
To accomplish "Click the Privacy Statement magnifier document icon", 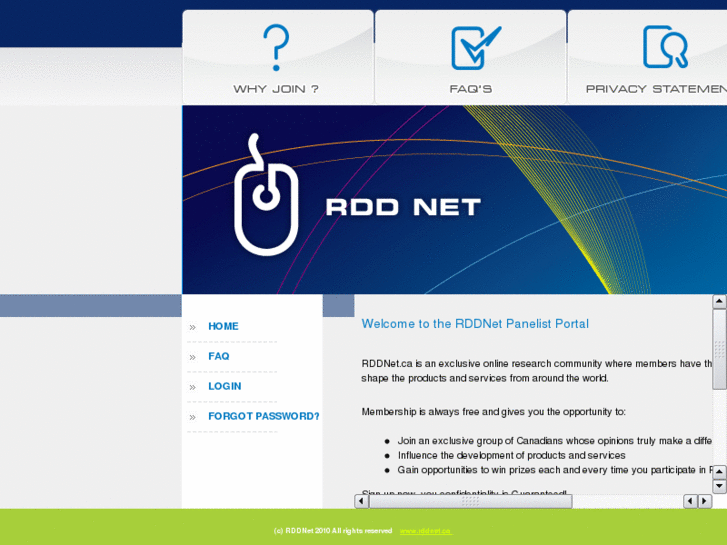I will coord(665,47).
